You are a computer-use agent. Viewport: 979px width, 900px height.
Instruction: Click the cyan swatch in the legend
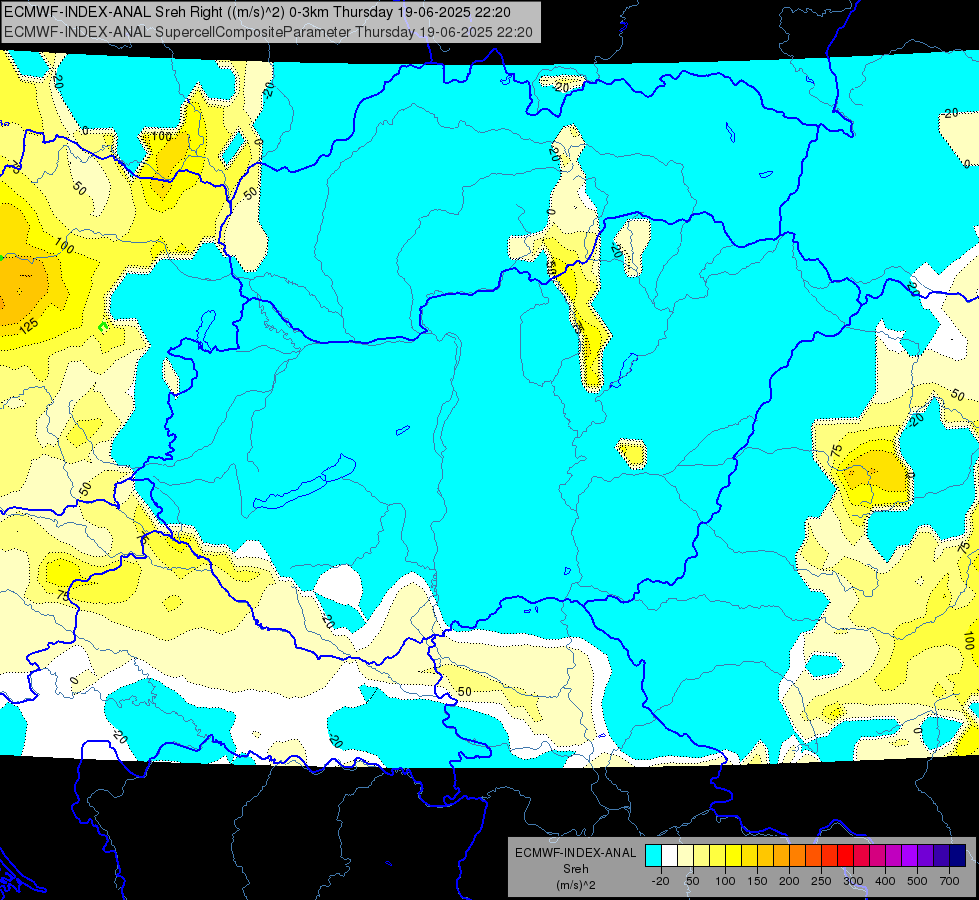tap(654, 855)
